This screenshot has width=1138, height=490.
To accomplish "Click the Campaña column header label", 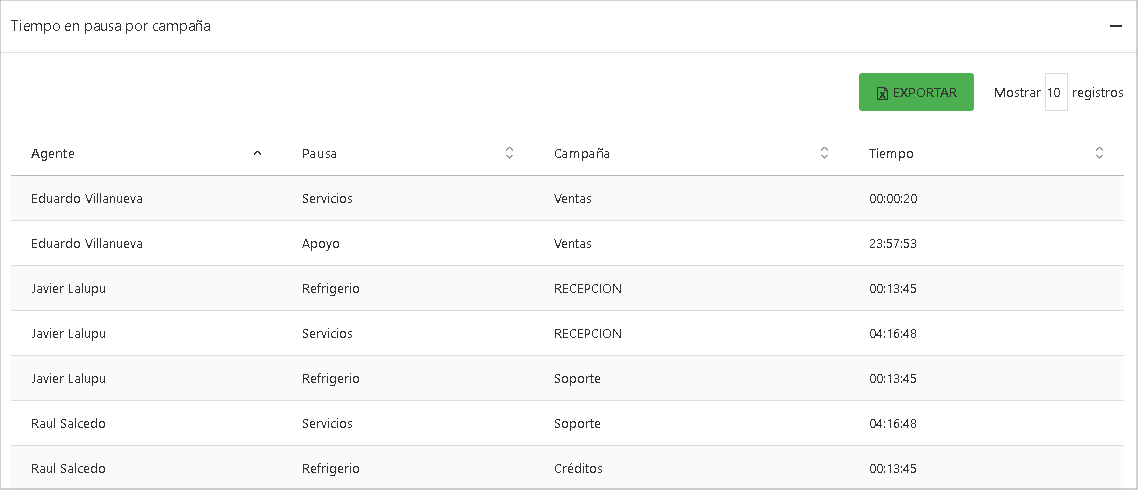I will pos(582,153).
